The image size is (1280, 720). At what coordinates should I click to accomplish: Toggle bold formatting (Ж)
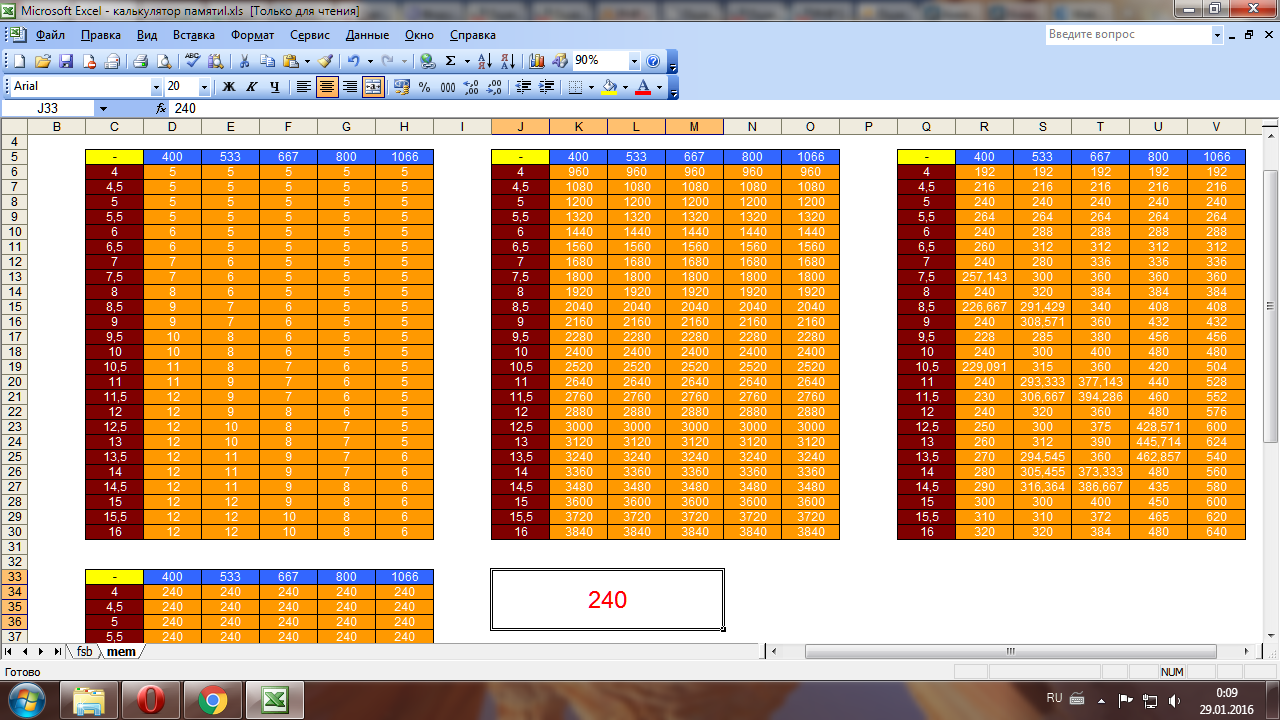pyautogui.click(x=228, y=87)
